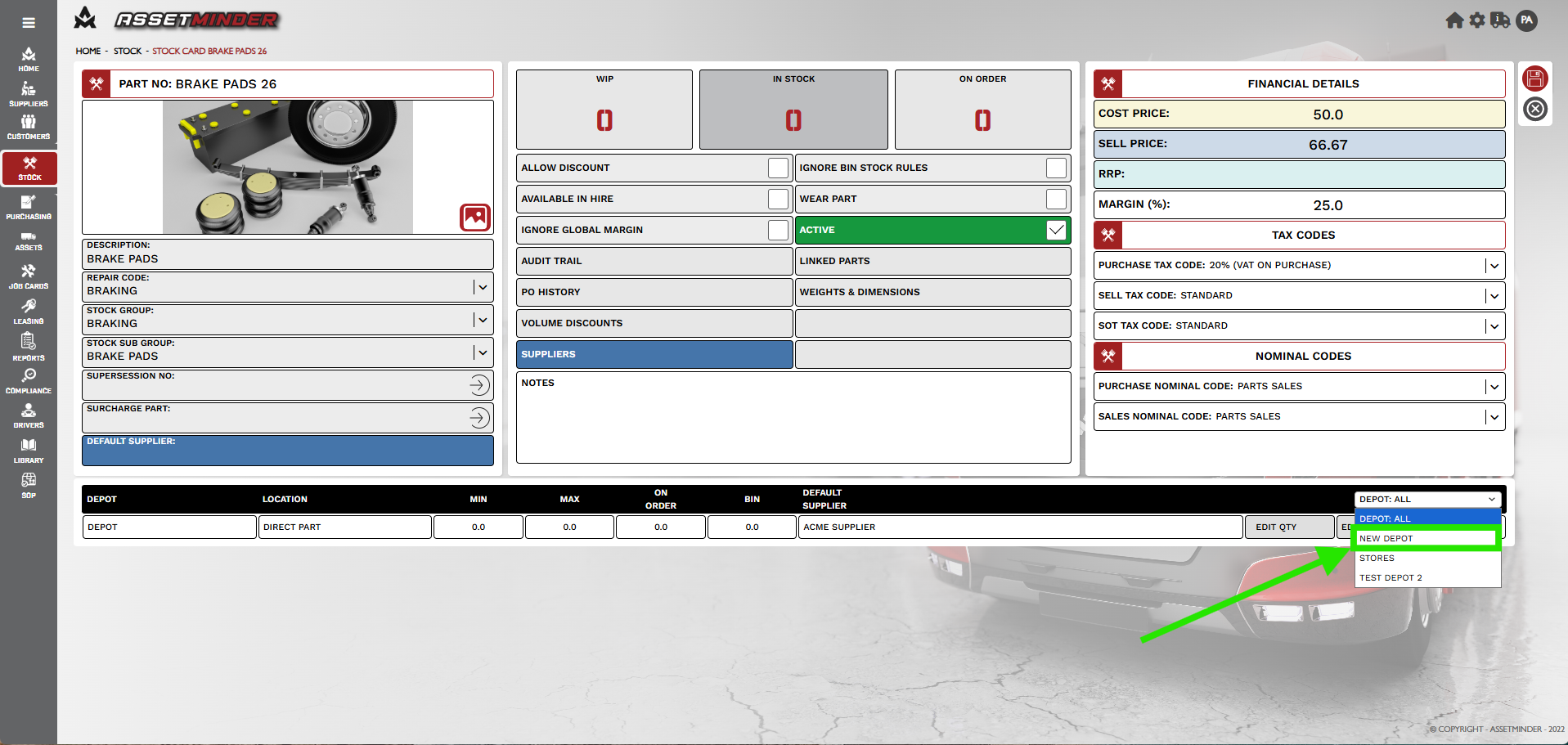Image resolution: width=1568 pixels, height=745 pixels.
Task: Expand the Sales Nominal Code dropdown
Action: [x=1494, y=417]
